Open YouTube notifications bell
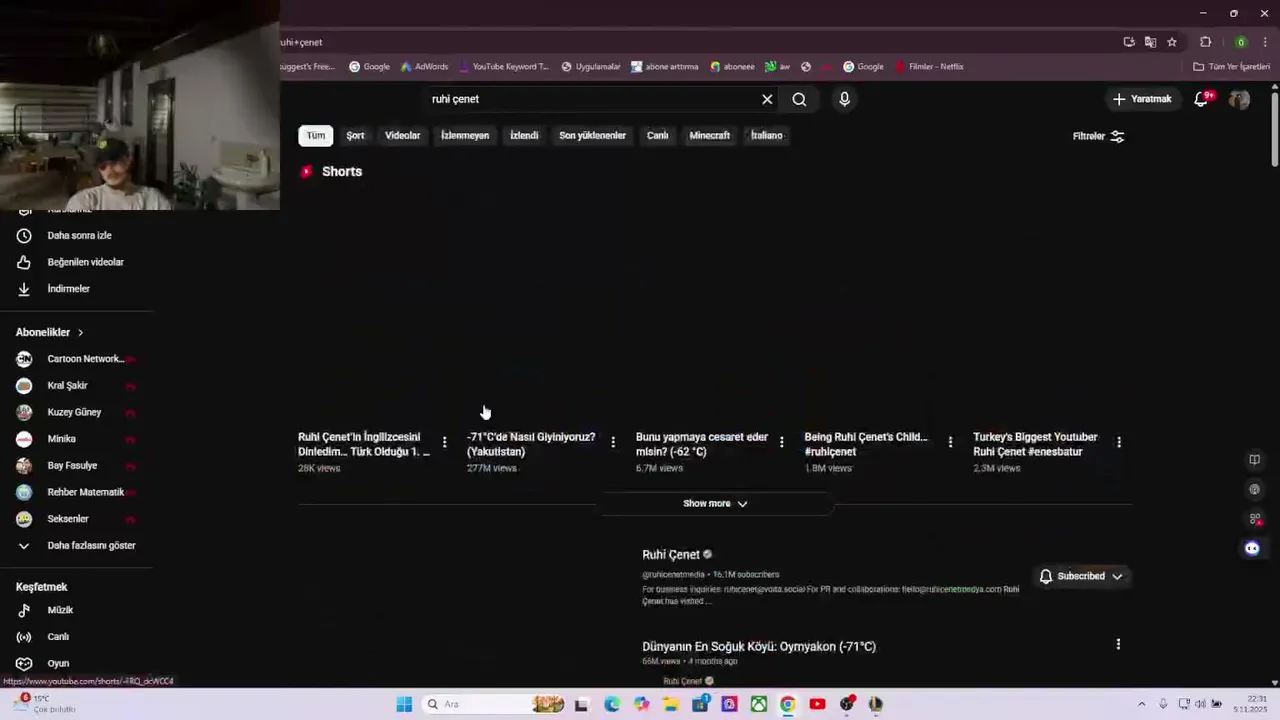Image resolution: width=1280 pixels, height=720 pixels. point(1201,99)
